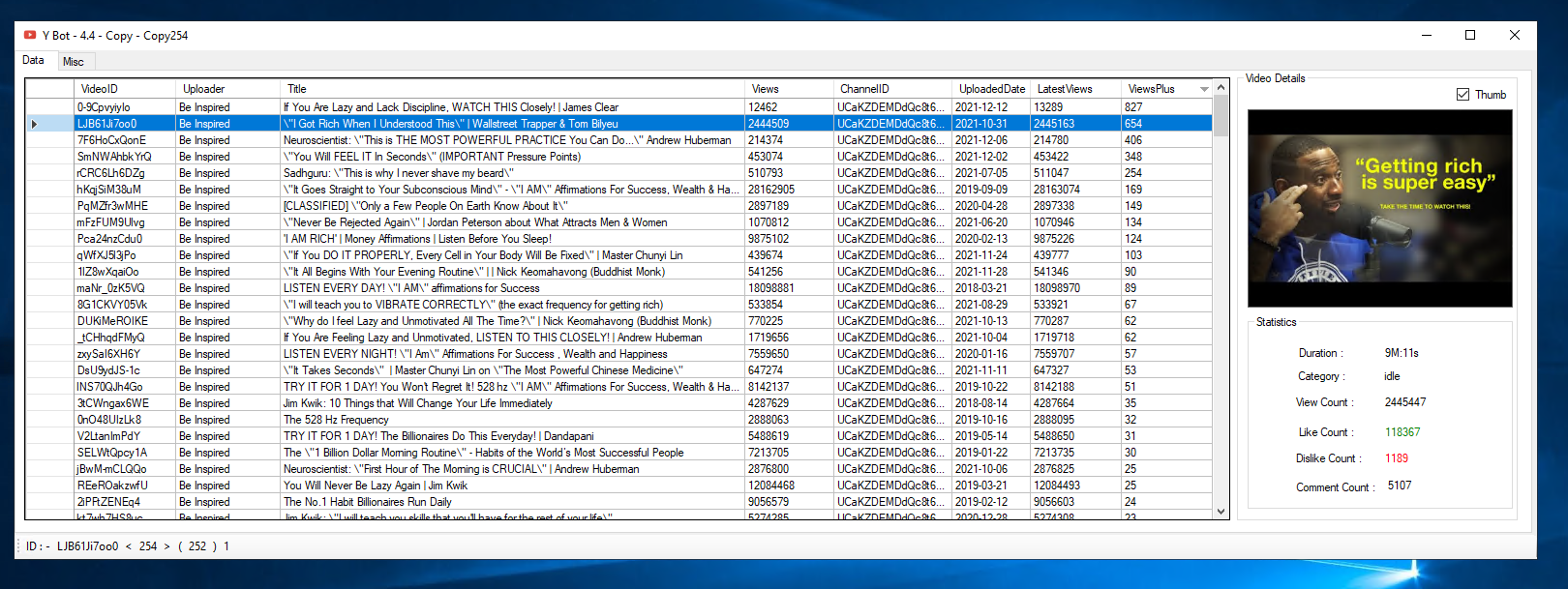Select video ID V2LtanImPdY
Viewport: 1568px width, 589px height.
point(108,436)
